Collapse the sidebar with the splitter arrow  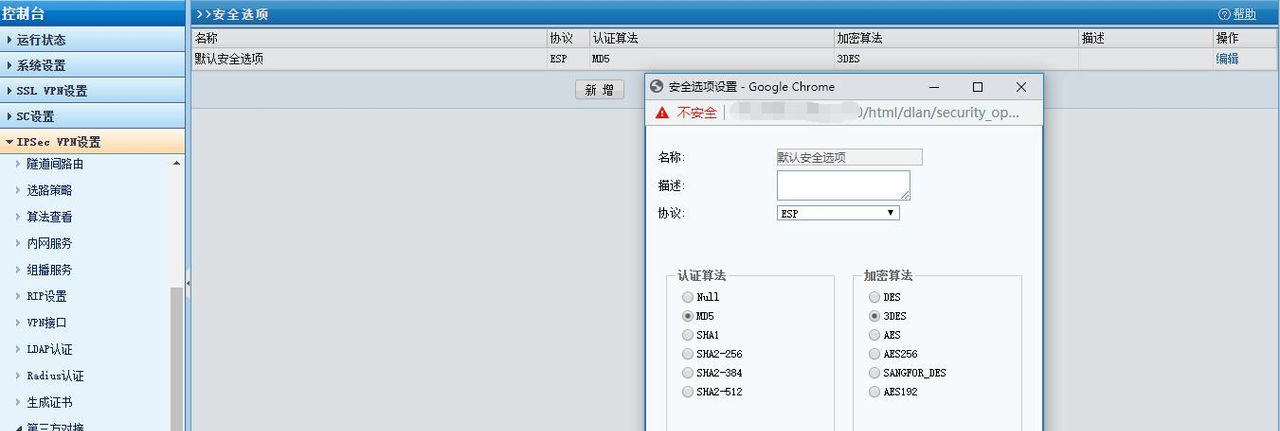[x=188, y=284]
